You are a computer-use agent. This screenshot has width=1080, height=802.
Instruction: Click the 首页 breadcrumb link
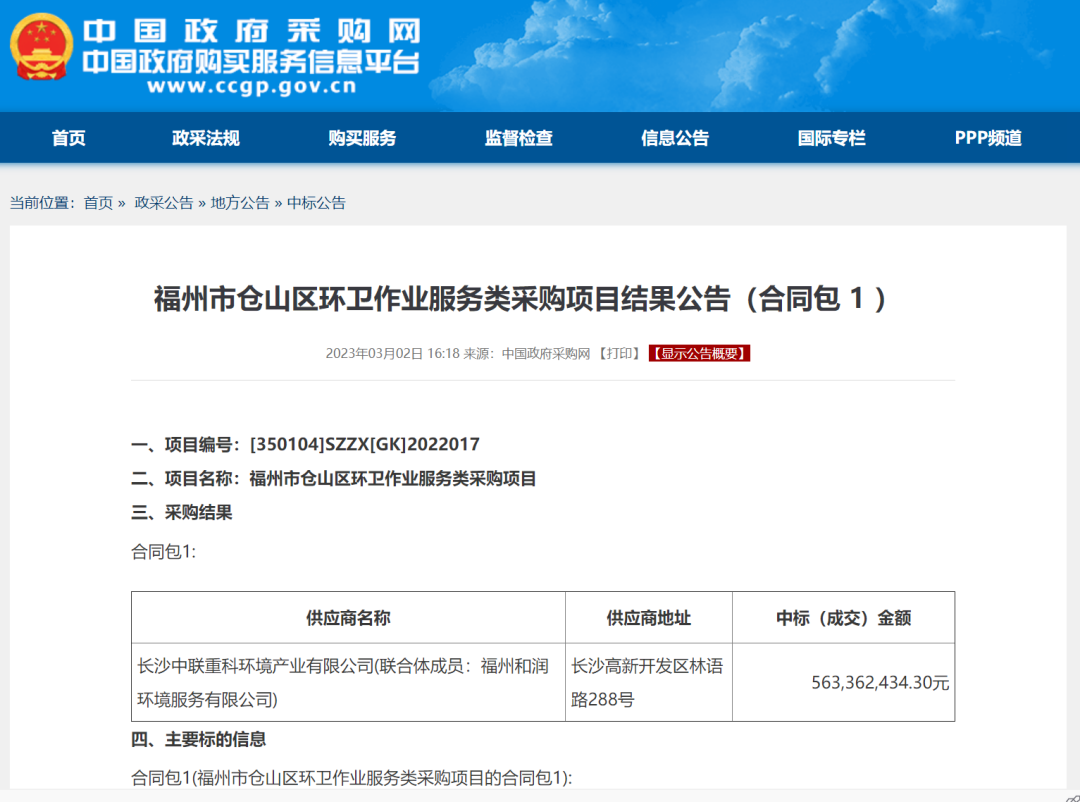point(98,203)
